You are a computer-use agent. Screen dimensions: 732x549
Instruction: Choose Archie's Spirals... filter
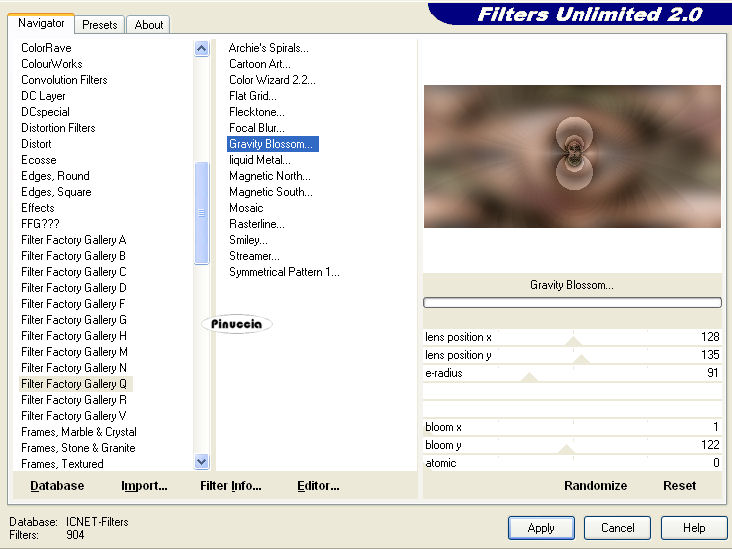click(268, 48)
